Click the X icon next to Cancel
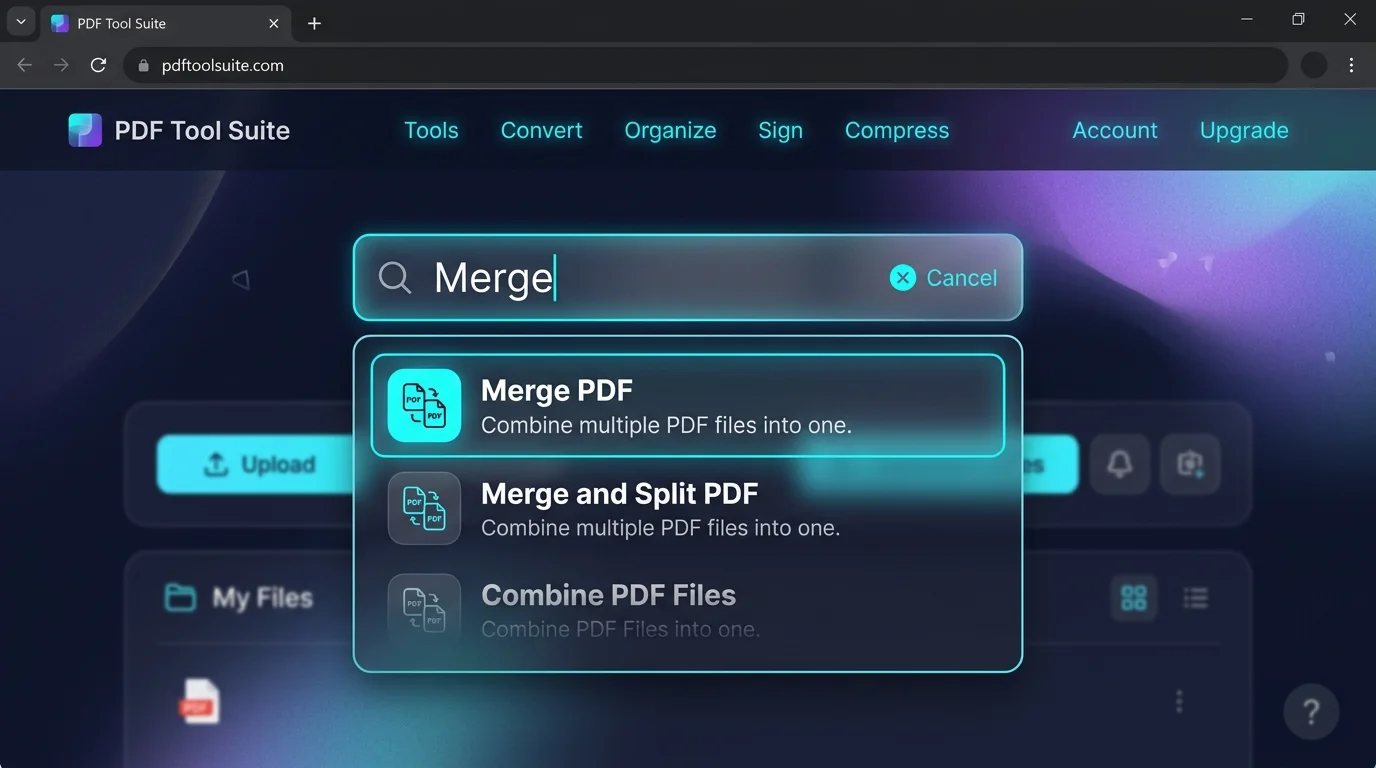 coord(903,278)
